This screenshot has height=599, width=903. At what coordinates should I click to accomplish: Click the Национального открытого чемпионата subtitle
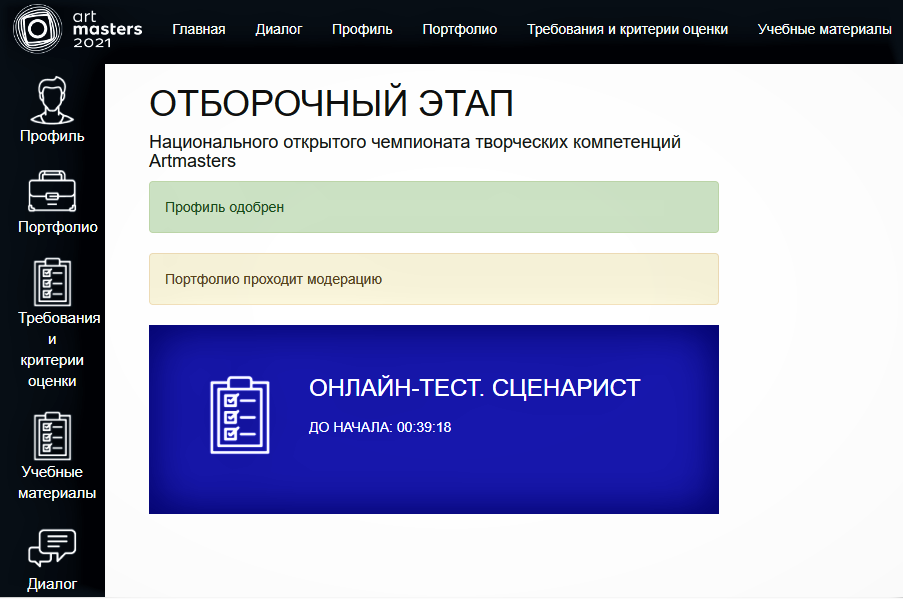415,151
